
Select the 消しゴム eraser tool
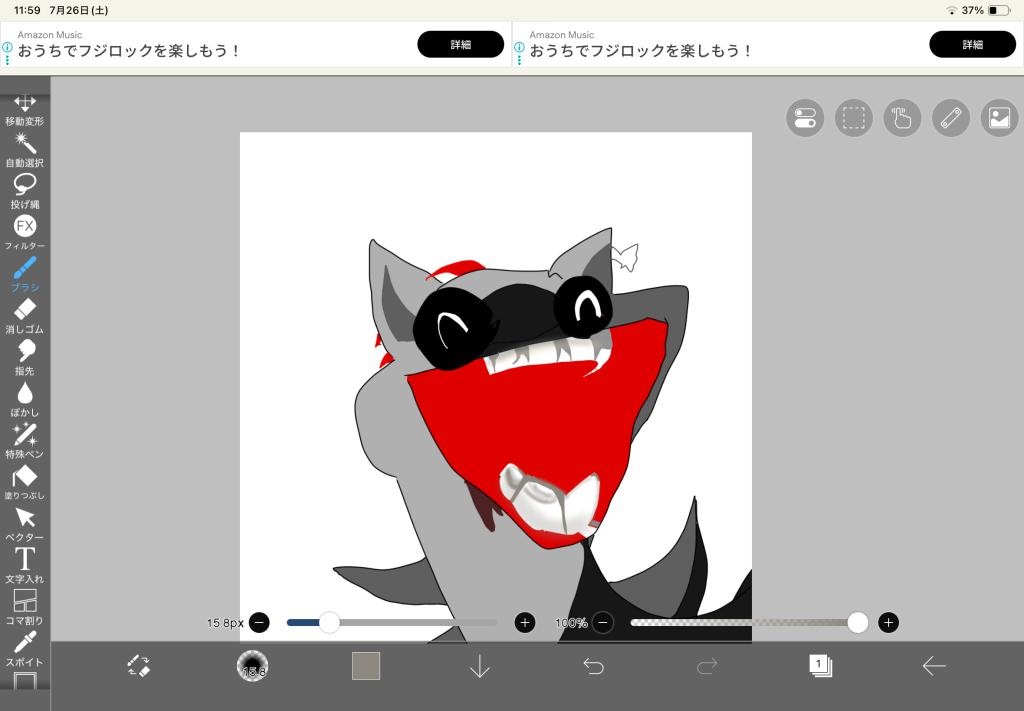tap(25, 315)
